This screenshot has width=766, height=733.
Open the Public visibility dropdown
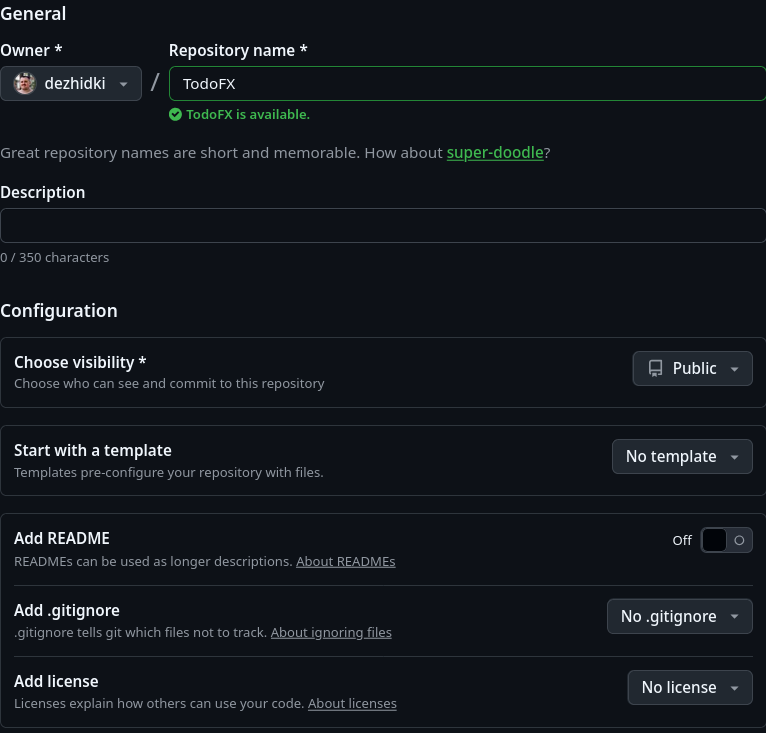pyautogui.click(x=692, y=369)
